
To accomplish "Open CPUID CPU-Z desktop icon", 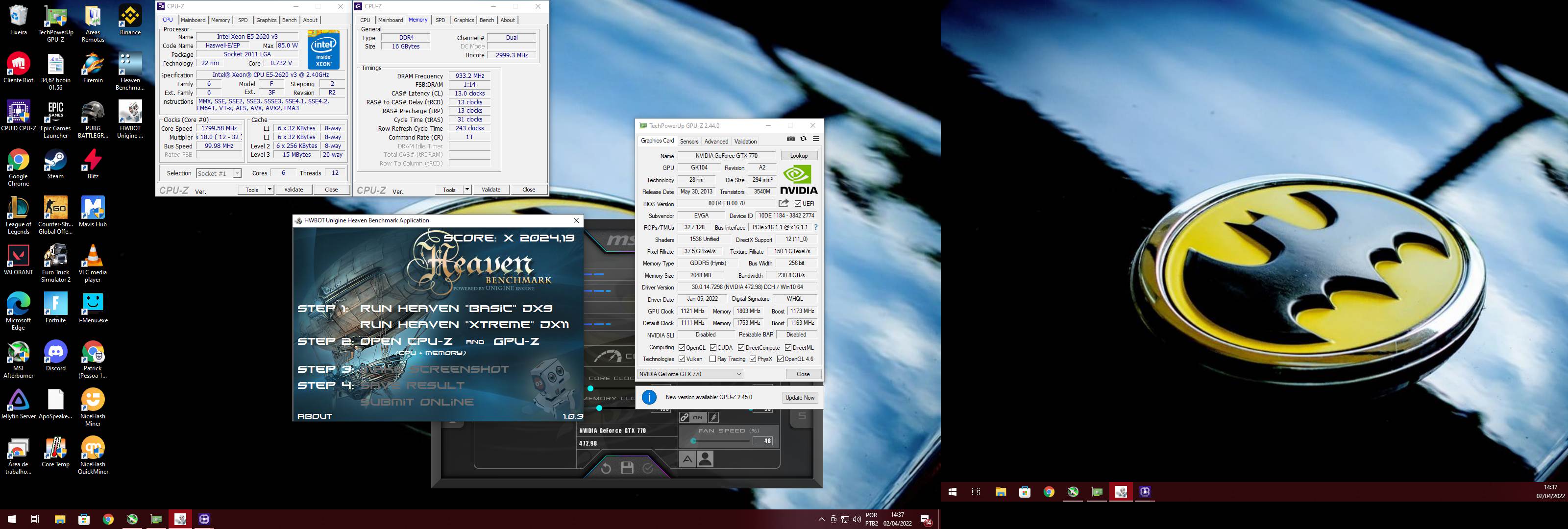I will pos(18,116).
